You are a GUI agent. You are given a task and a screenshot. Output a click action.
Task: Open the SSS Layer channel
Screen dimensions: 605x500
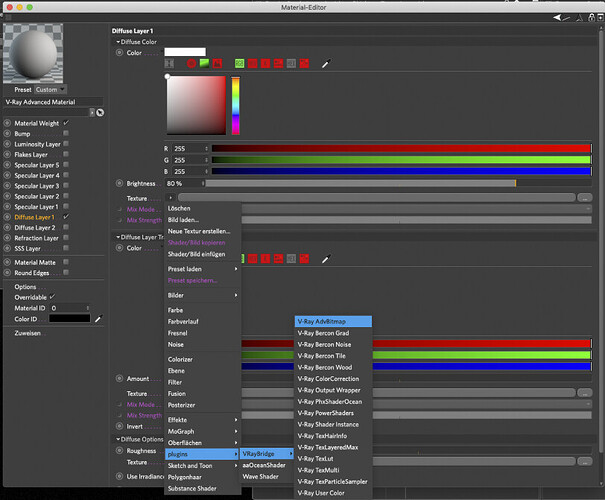[27, 248]
